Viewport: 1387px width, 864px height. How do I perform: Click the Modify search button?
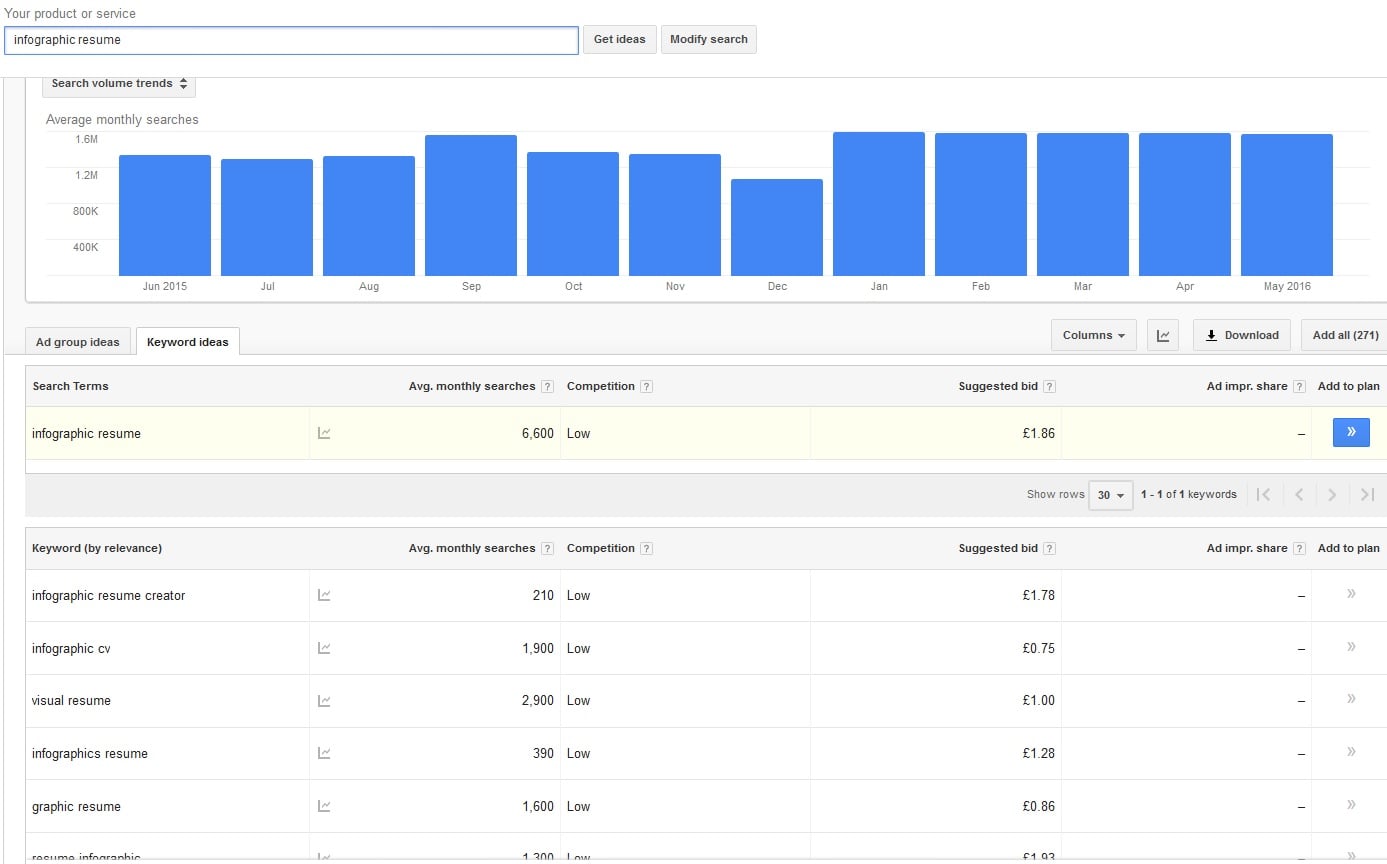click(x=708, y=40)
